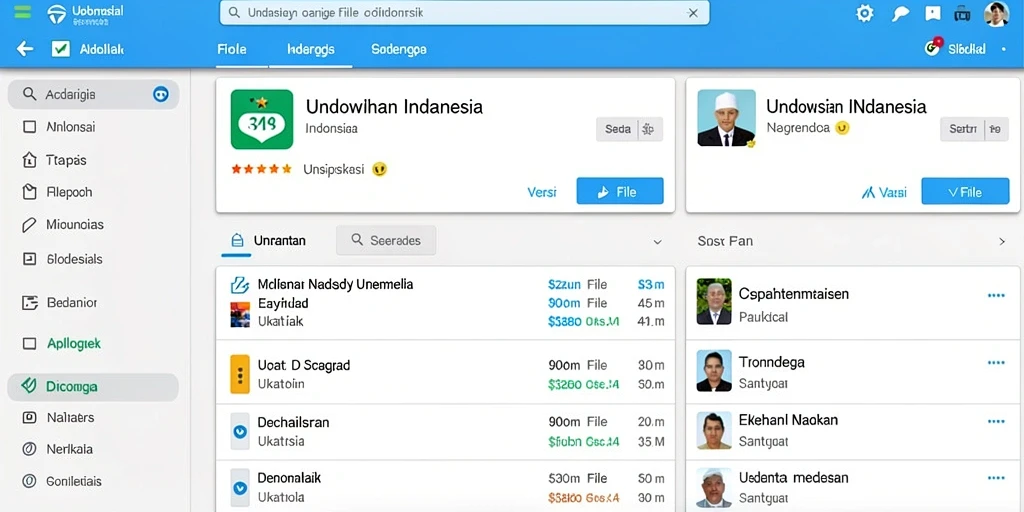Toggle Apllogtek checkbox in sidebar

coord(29,344)
